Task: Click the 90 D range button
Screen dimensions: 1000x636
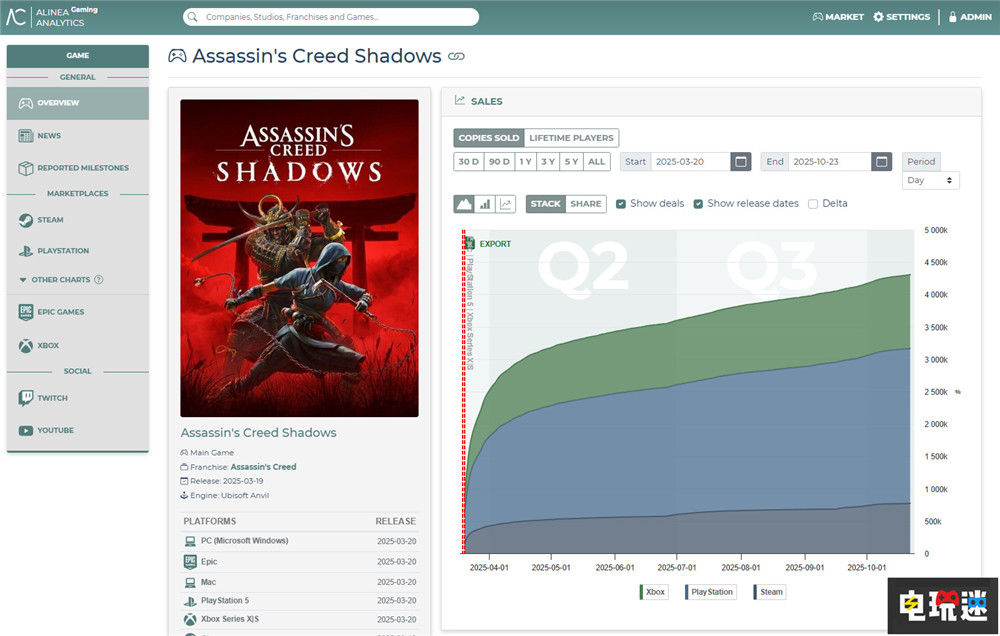Action: coord(499,162)
